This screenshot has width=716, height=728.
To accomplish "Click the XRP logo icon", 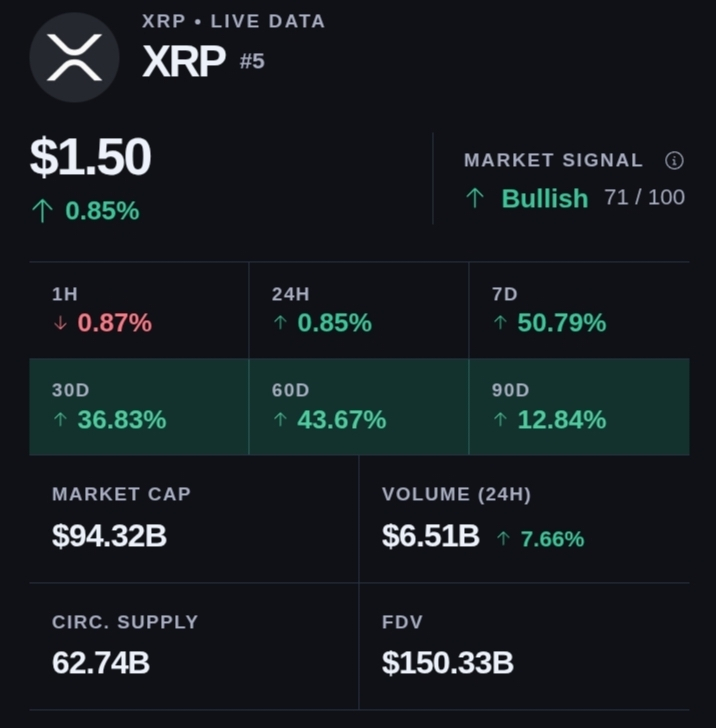I will coord(74,57).
